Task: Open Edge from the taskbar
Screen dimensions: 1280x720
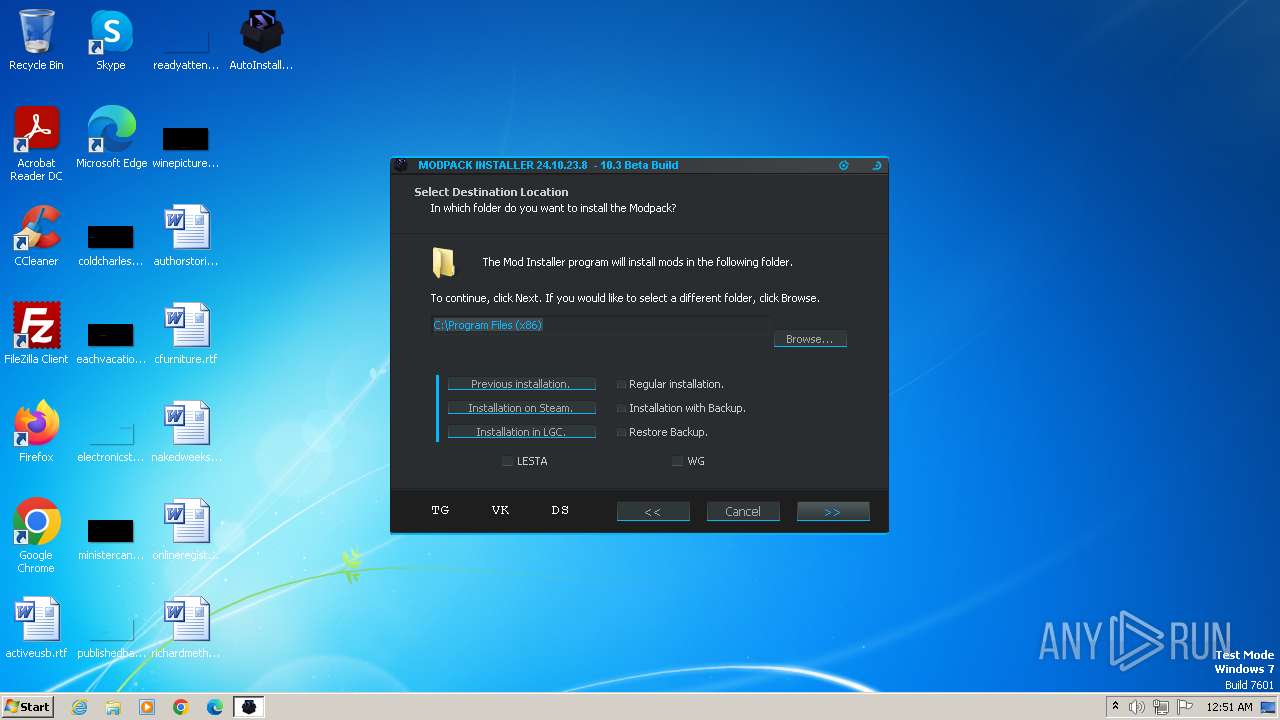Action: 215,707
